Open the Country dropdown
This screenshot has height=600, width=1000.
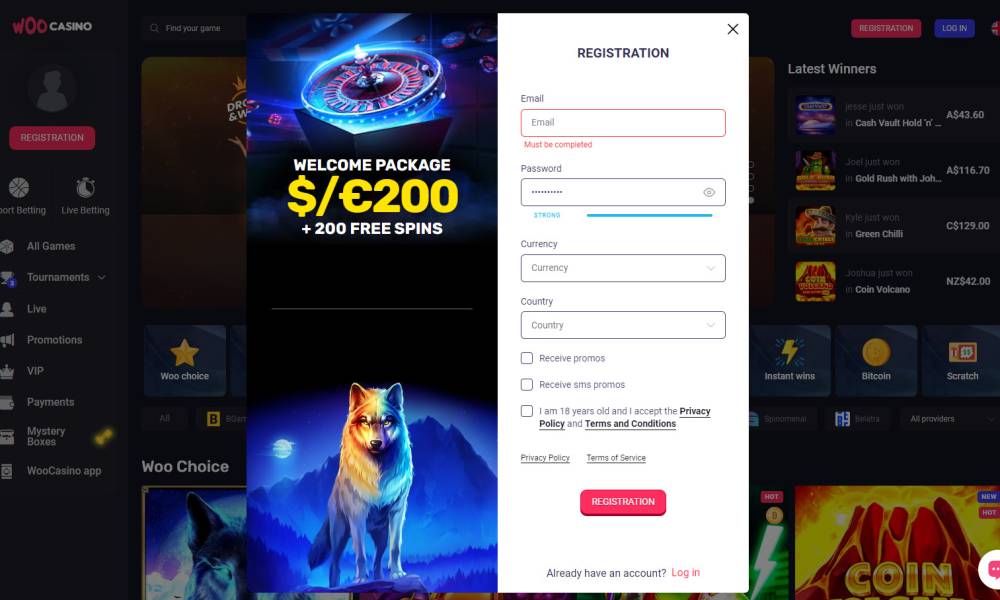coord(623,325)
